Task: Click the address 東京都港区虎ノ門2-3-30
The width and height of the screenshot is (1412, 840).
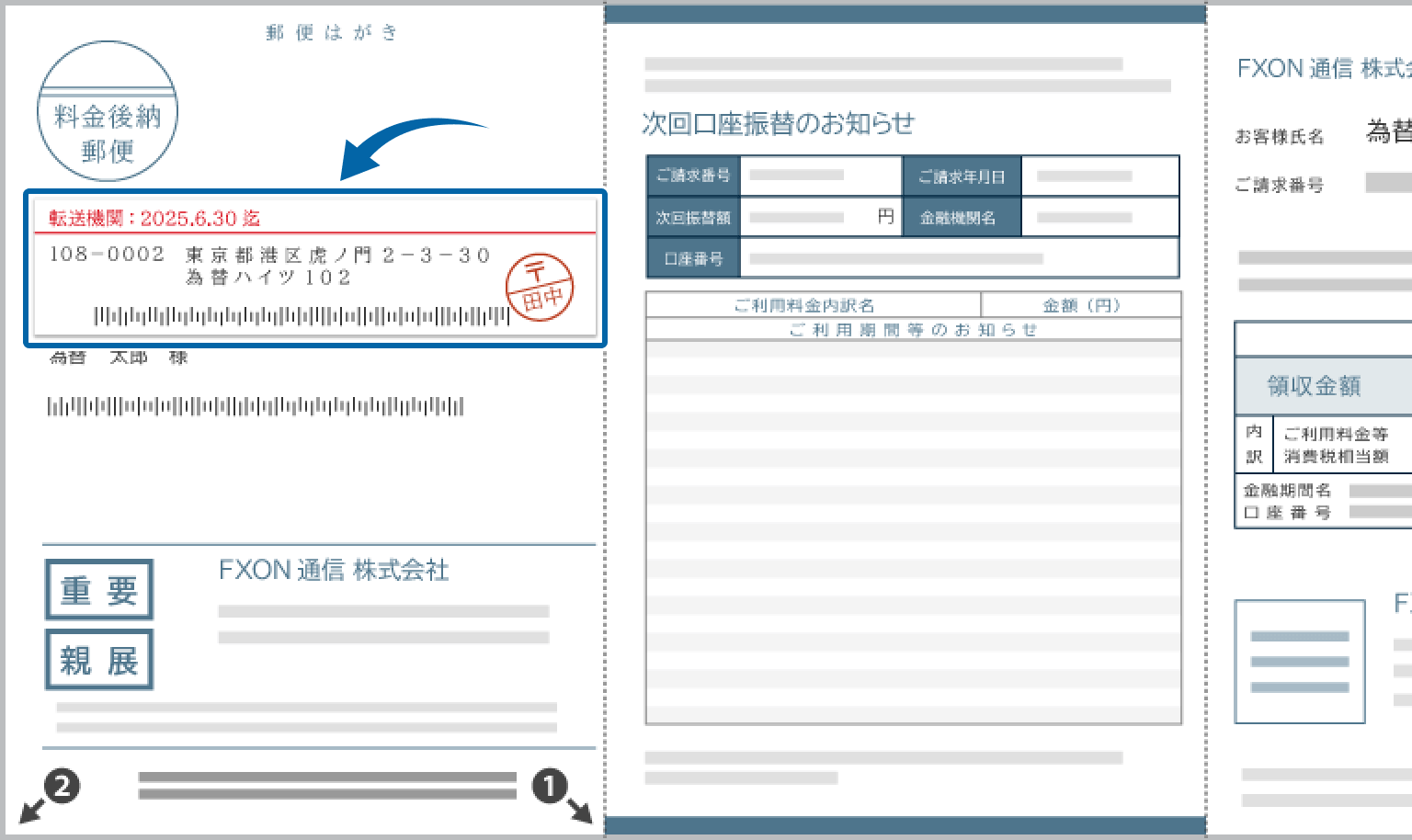Action: point(338,255)
